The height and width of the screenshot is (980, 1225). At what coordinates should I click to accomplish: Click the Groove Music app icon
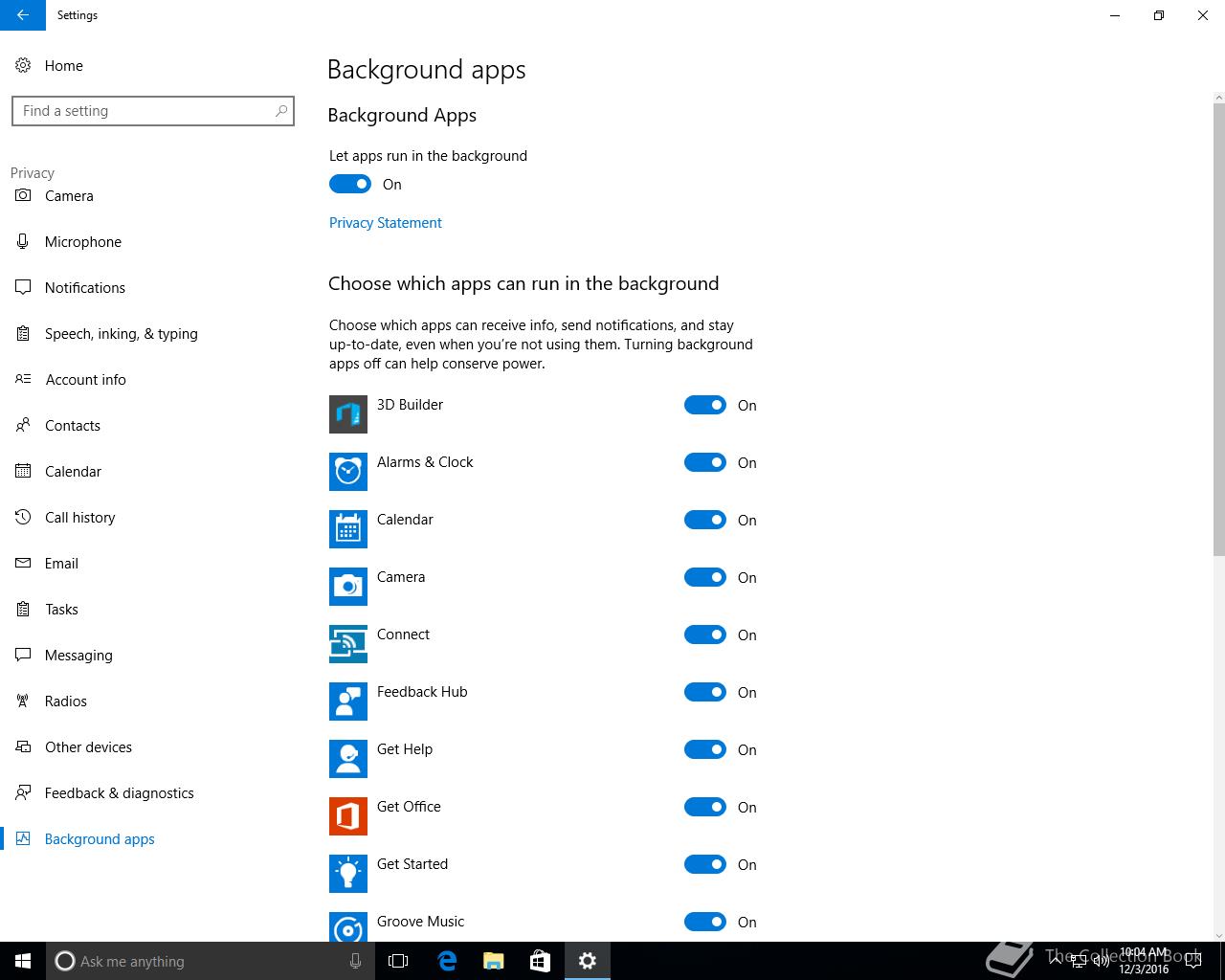(348, 926)
